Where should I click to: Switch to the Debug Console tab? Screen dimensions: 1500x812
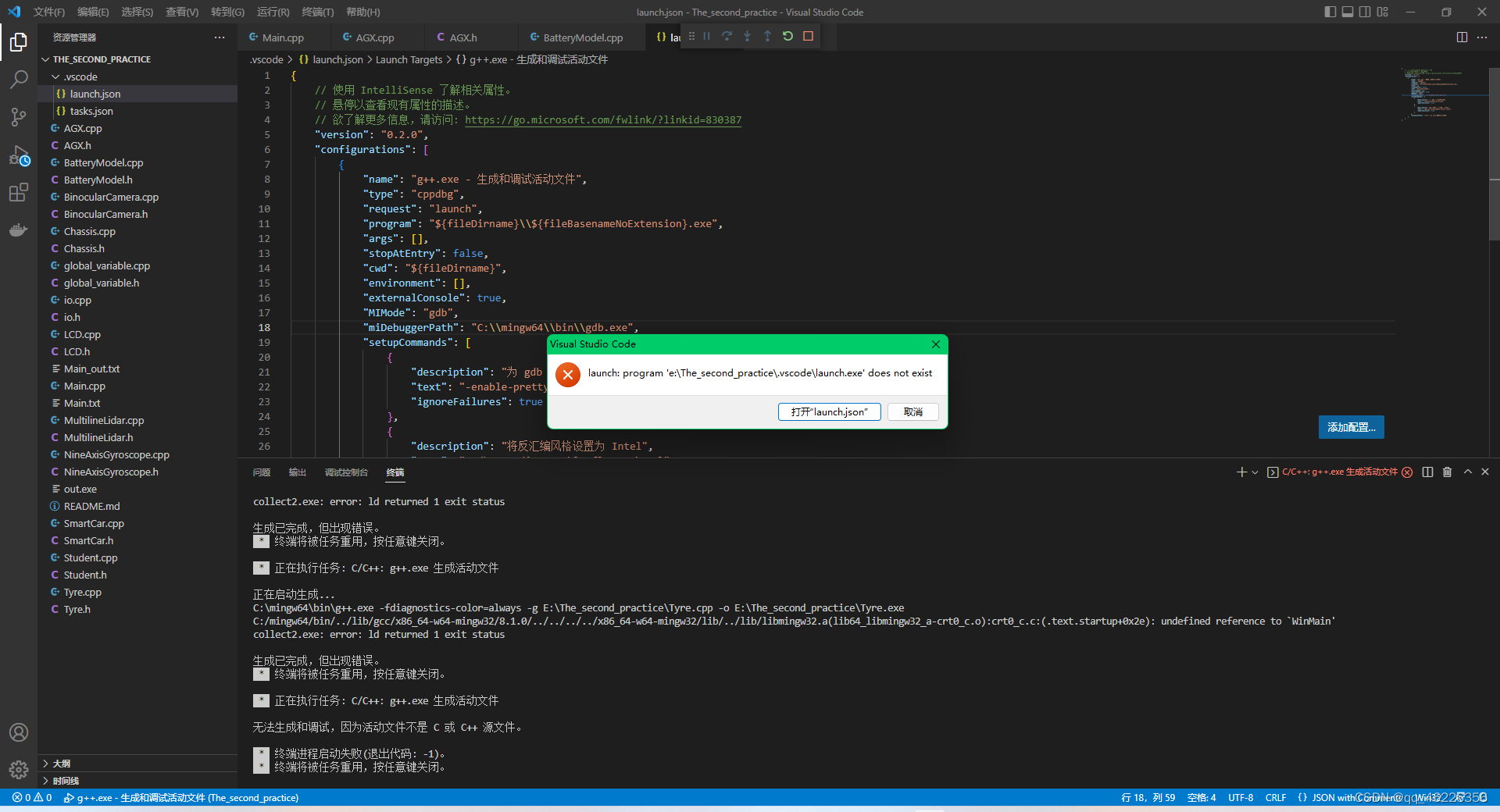(x=346, y=472)
